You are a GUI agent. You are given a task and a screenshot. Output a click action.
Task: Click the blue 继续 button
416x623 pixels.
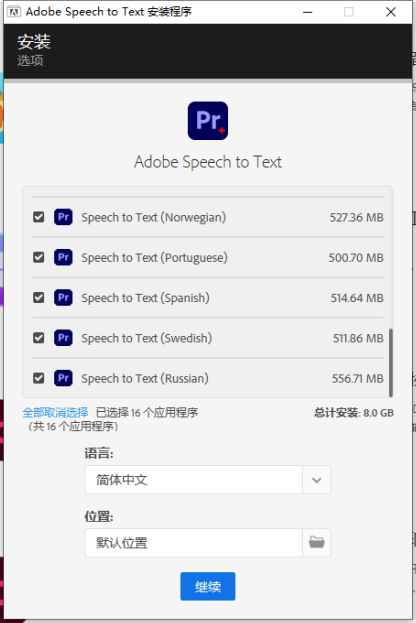pos(208,586)
